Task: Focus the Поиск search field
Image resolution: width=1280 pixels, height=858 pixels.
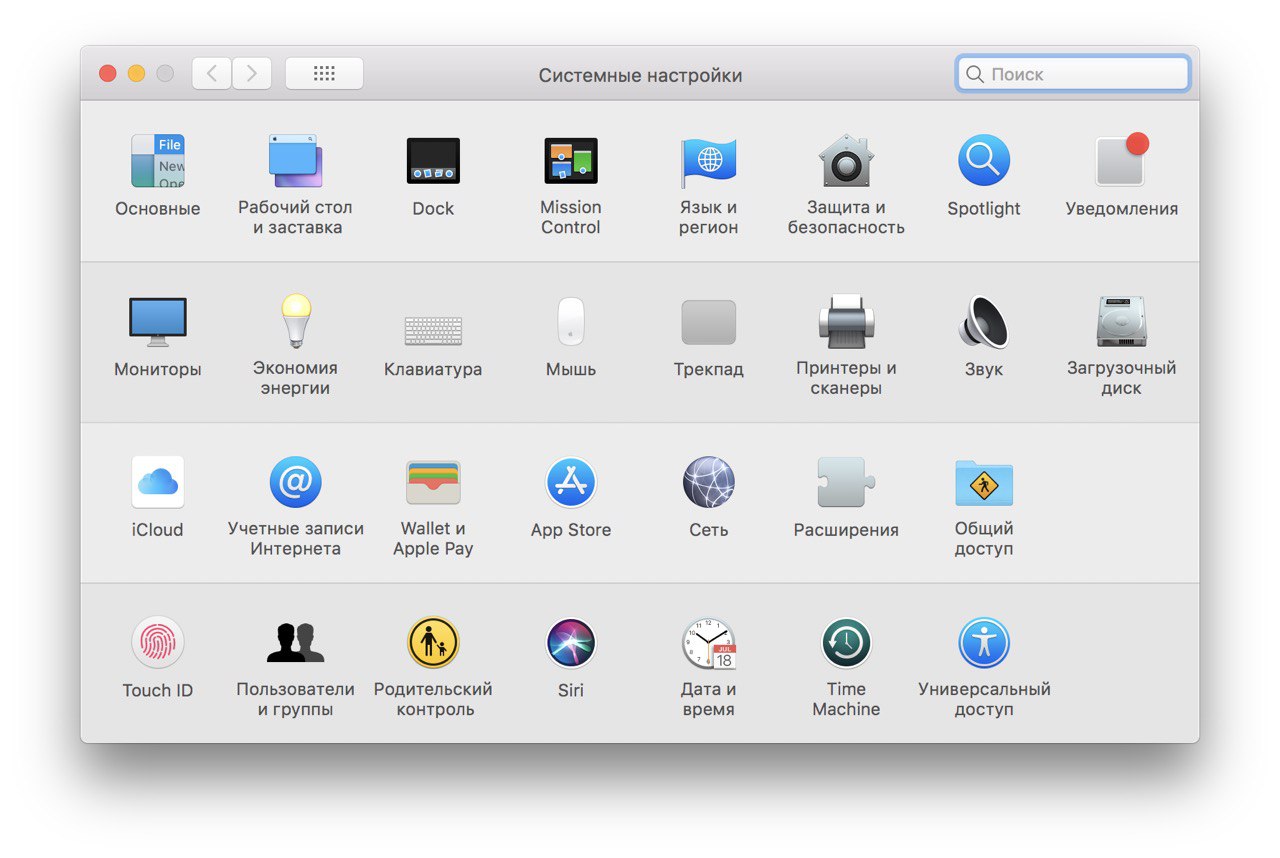Action: pyautogui.click(x=1073, y=74)
